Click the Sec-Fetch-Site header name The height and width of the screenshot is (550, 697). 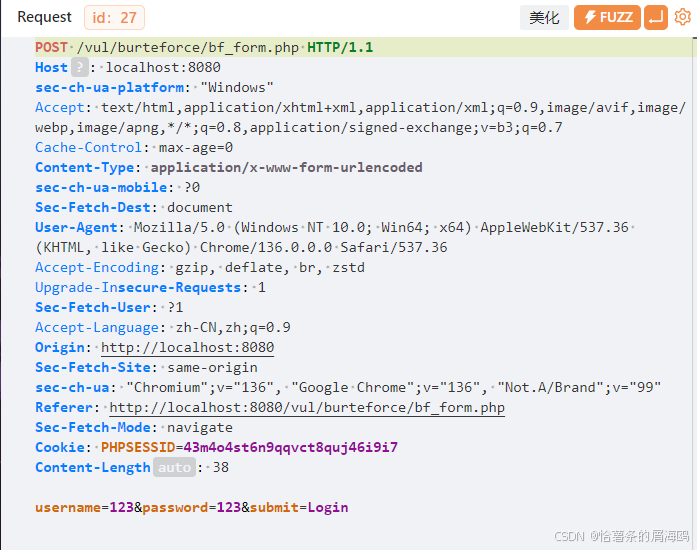coord(93,367)
